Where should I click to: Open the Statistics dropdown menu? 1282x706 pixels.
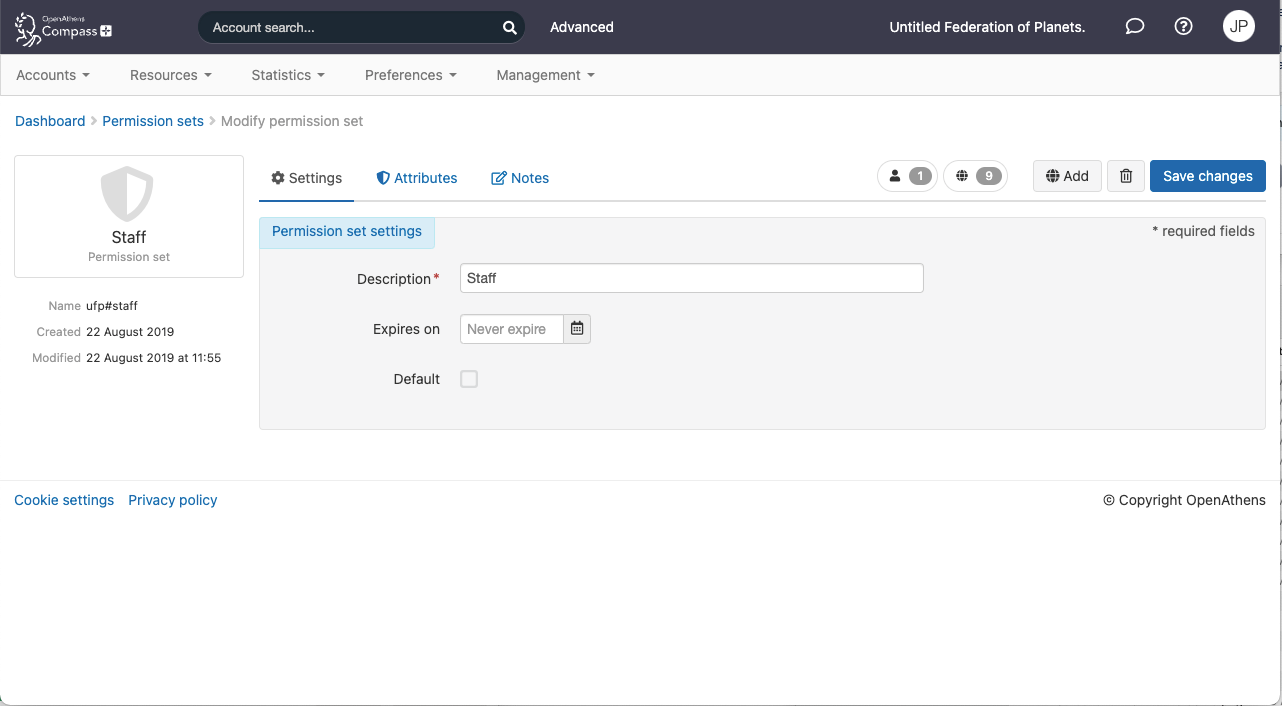[288, 75]
